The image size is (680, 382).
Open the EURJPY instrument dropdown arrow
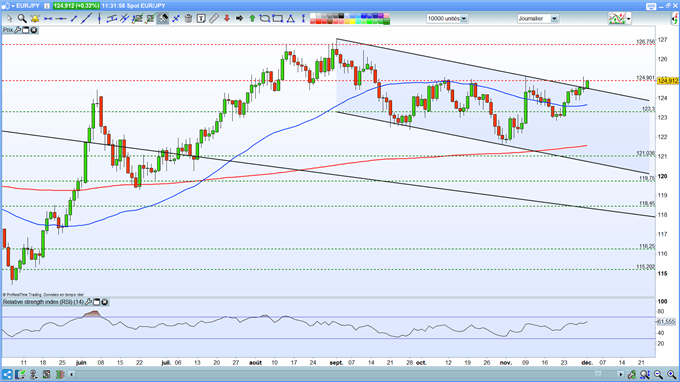click(13, 6)
